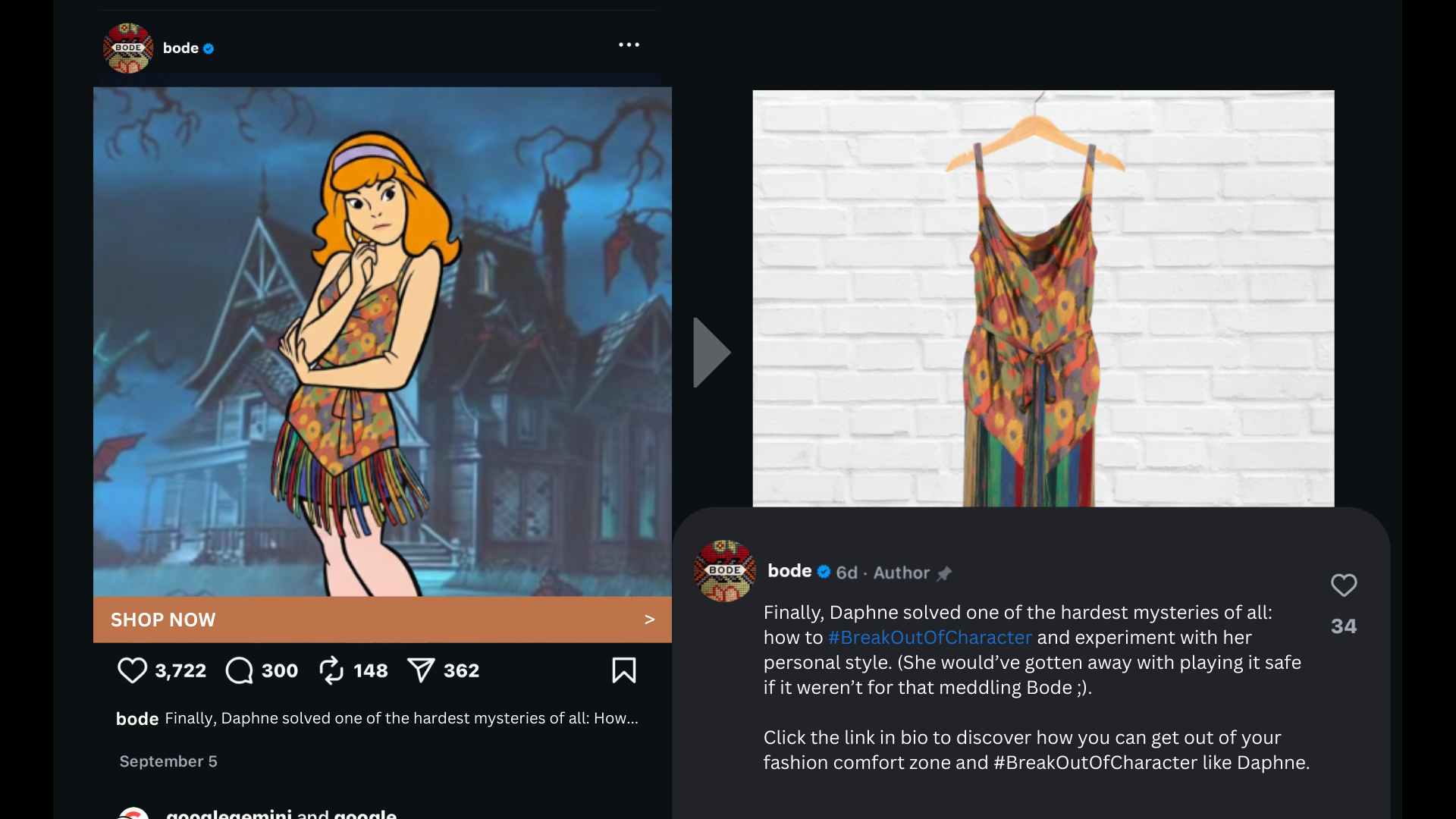
Task: Click verified badge next to bode header
Action: click(x=209, y=49)
